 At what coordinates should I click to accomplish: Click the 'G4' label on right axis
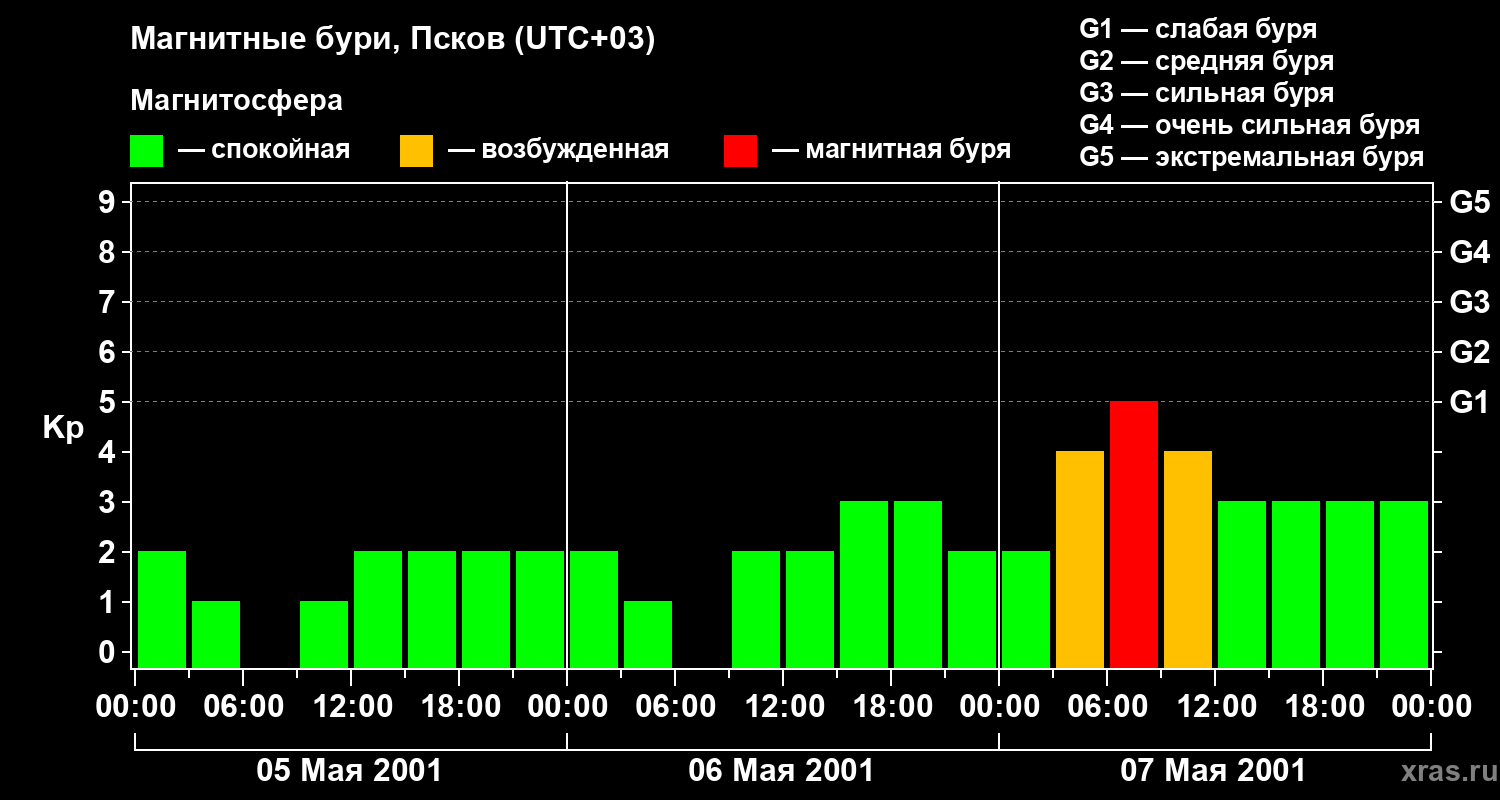coord(1469,252)
